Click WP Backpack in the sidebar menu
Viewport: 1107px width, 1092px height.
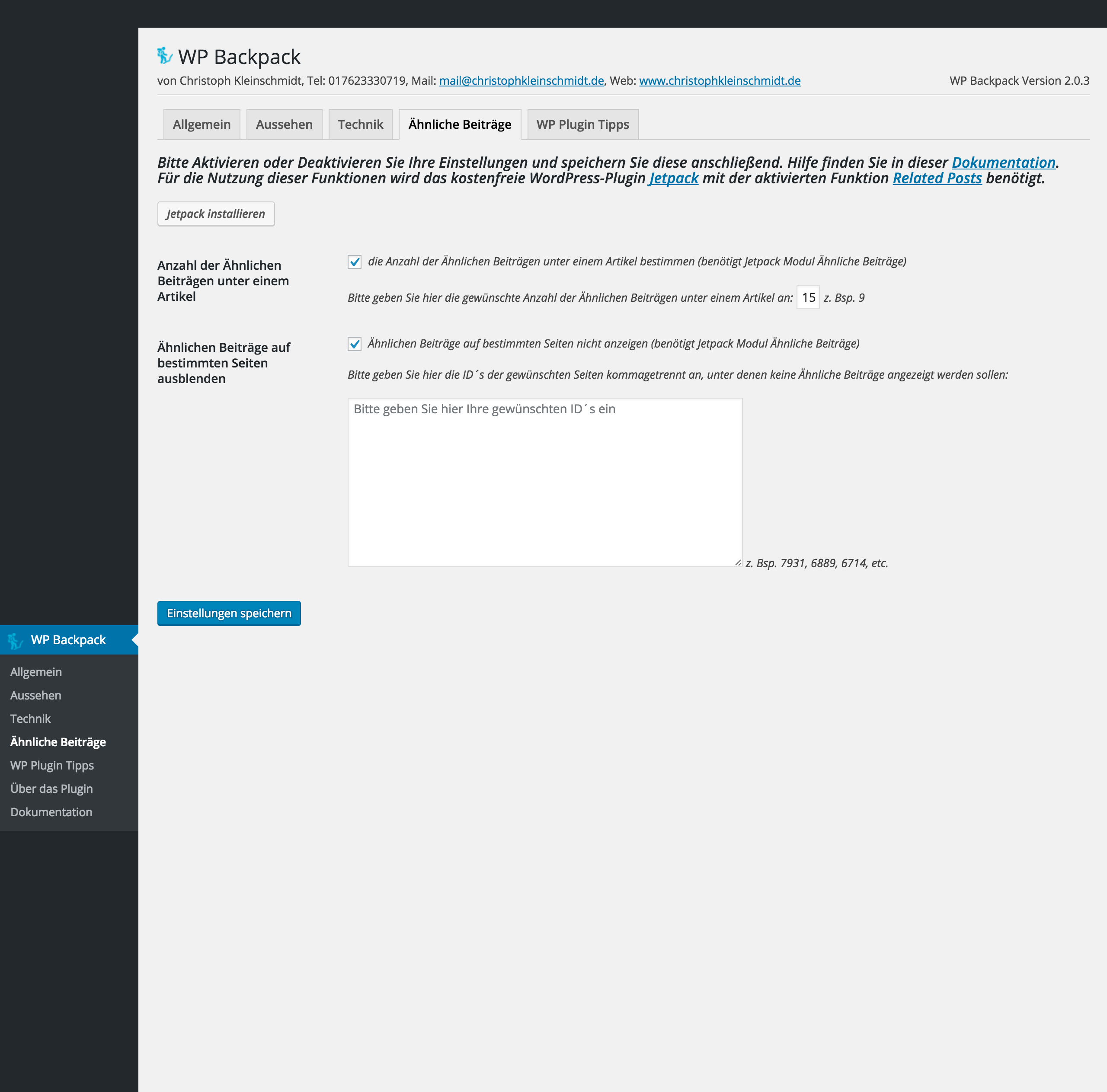pyautogui.click(x=69, y=640)
